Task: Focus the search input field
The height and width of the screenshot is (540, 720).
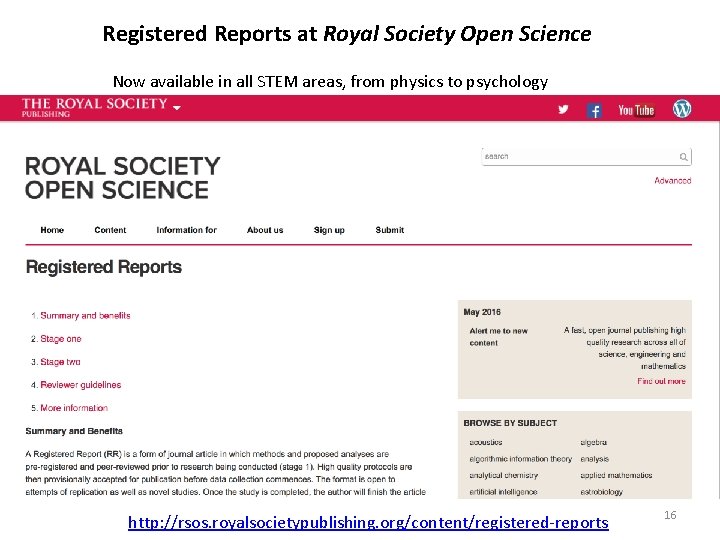Action: (x=586, y=157)
